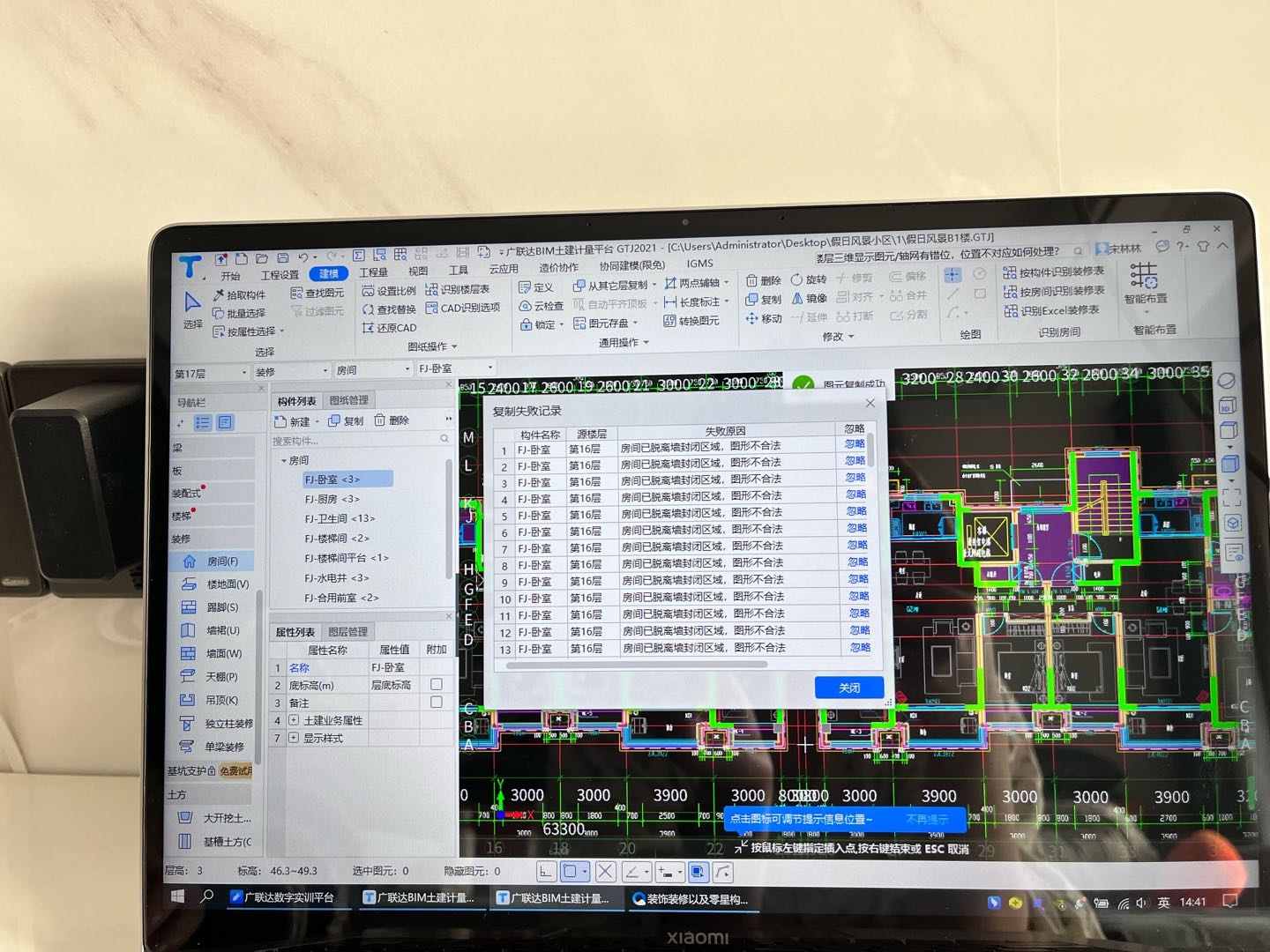Click 识别Excel装修表 tool
Screen dimensions: 1270x952
coord(1051,310)
